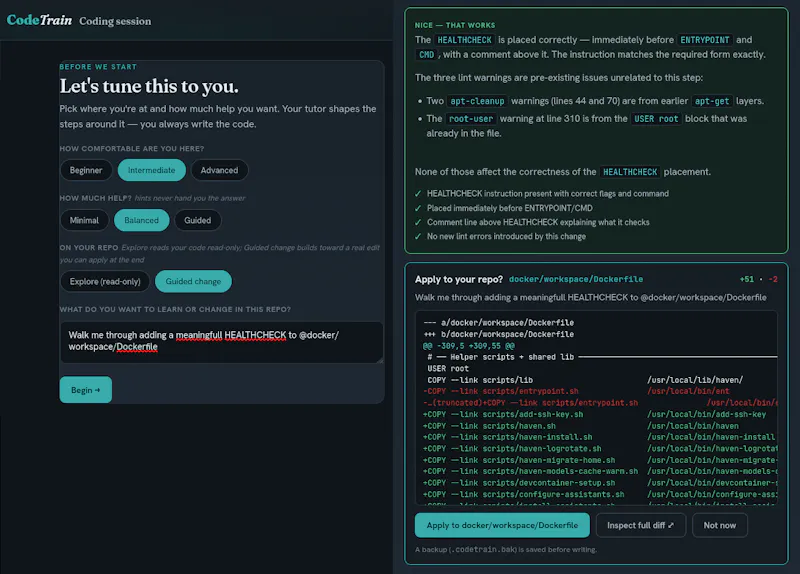Open Inspect full diff
This screenshot has height=574, width=800.
640,525
